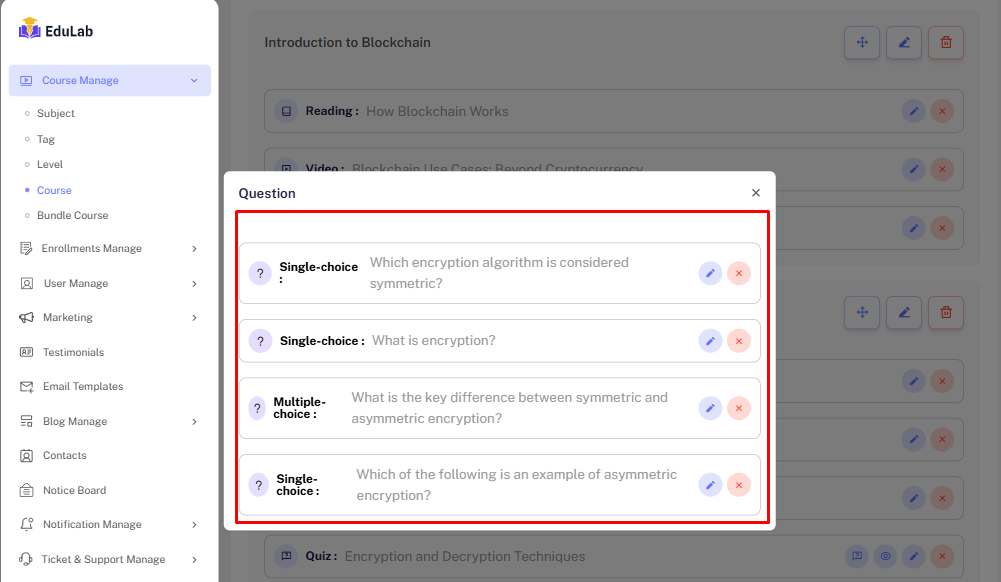Open Email Templates from sidebar
1001x582 pixels.
(x=83, y=387)
